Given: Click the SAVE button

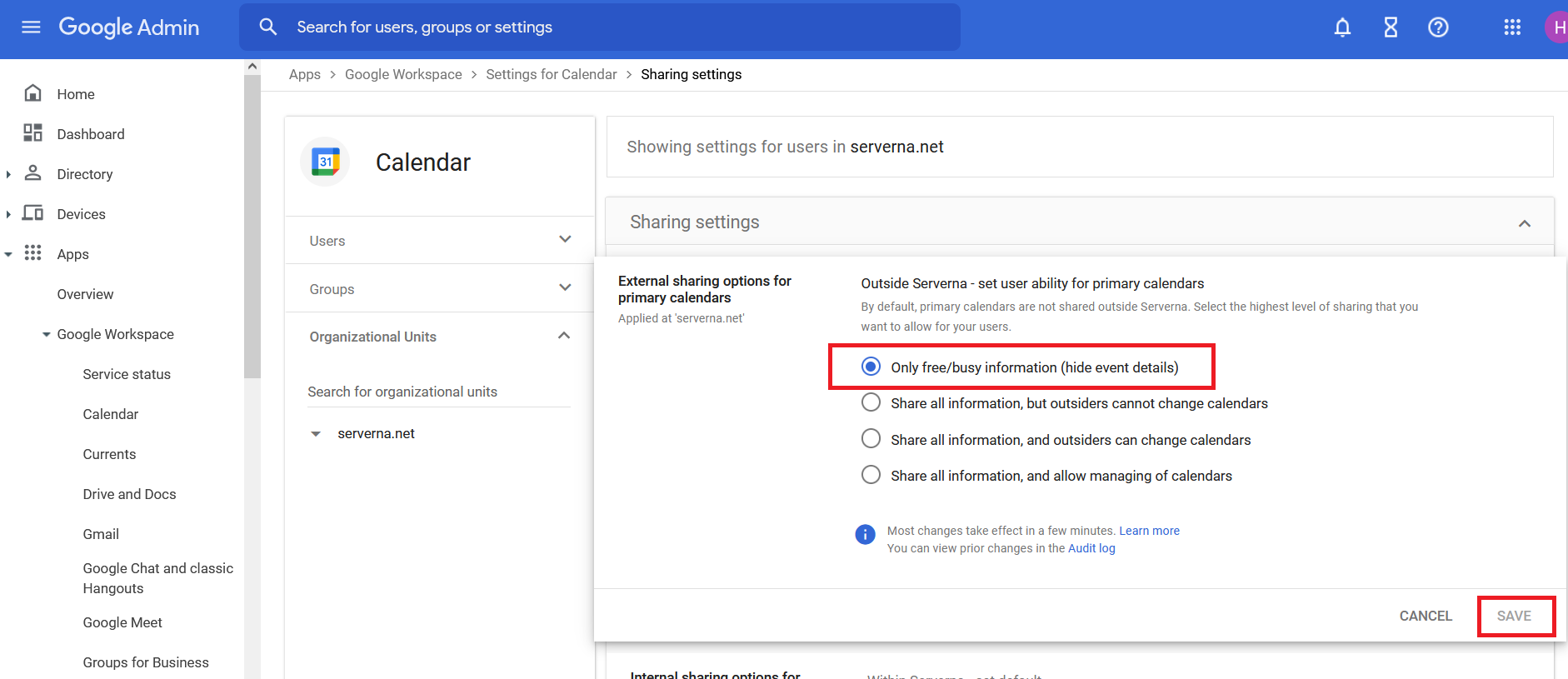Looking at the screenshot, I should point(1514,616).
